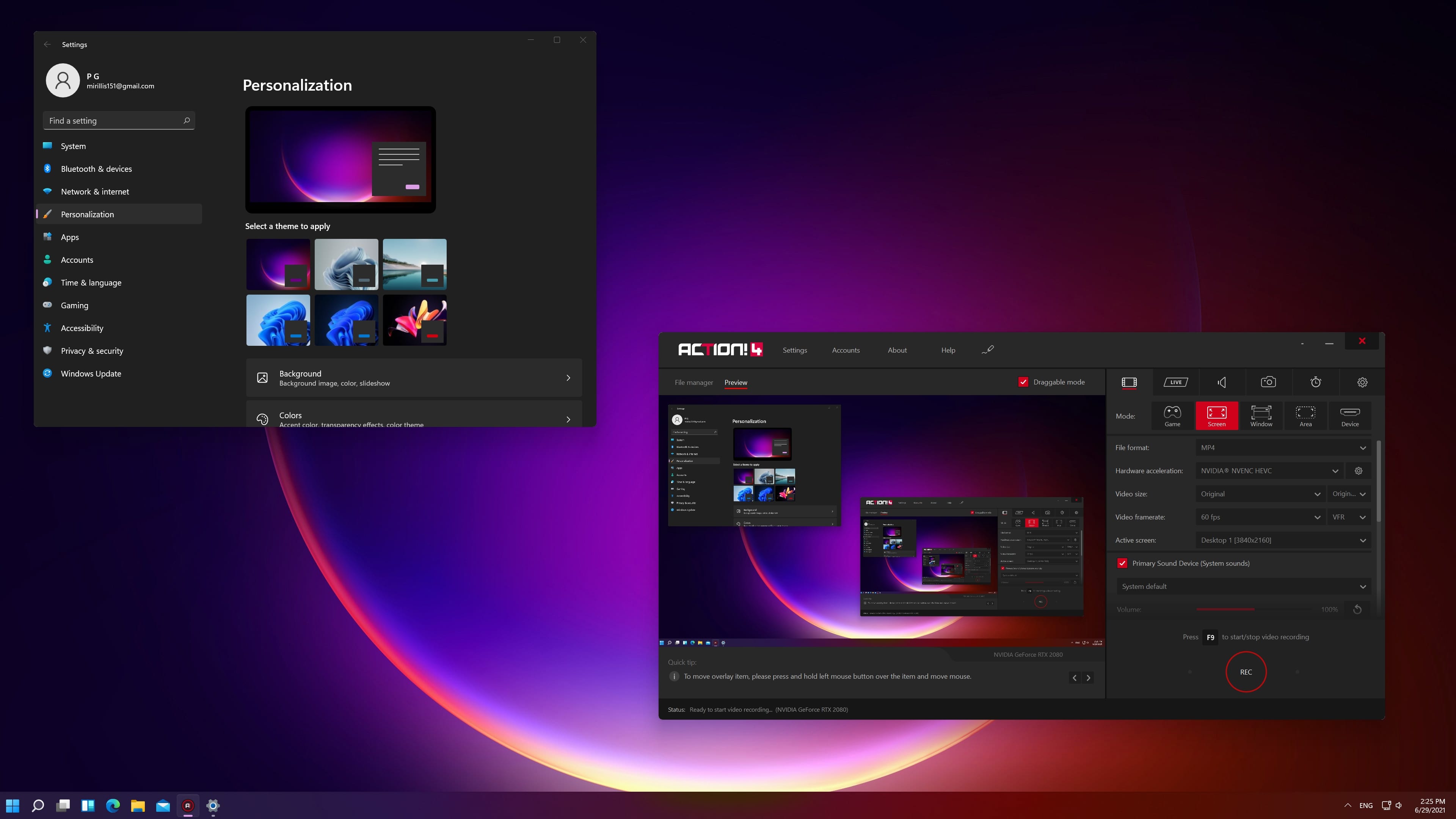Open the Active screen Desktop 1 dropdown
The image size is (1456, 819).
click(1282, 540)
